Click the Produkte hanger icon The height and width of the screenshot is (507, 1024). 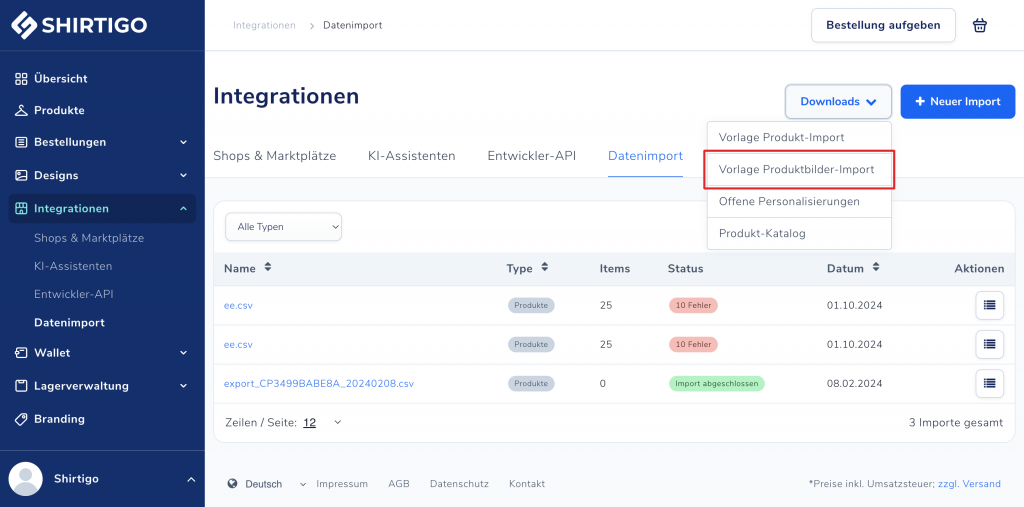tap(22, 110)
